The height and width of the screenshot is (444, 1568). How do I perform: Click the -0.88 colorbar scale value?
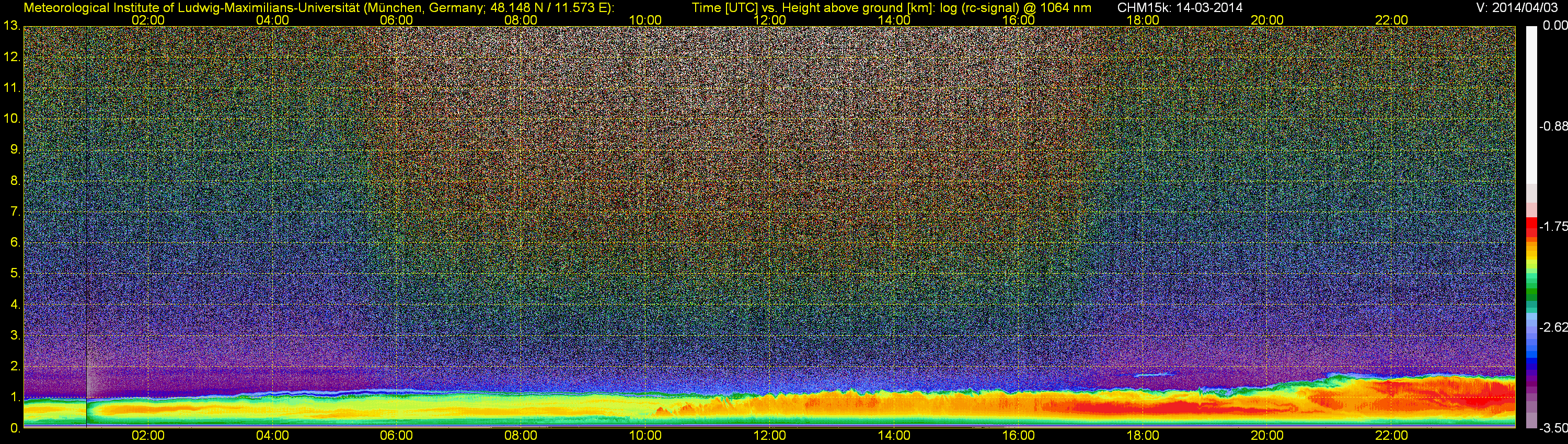pyautogui.click(x=1553, y=126)
